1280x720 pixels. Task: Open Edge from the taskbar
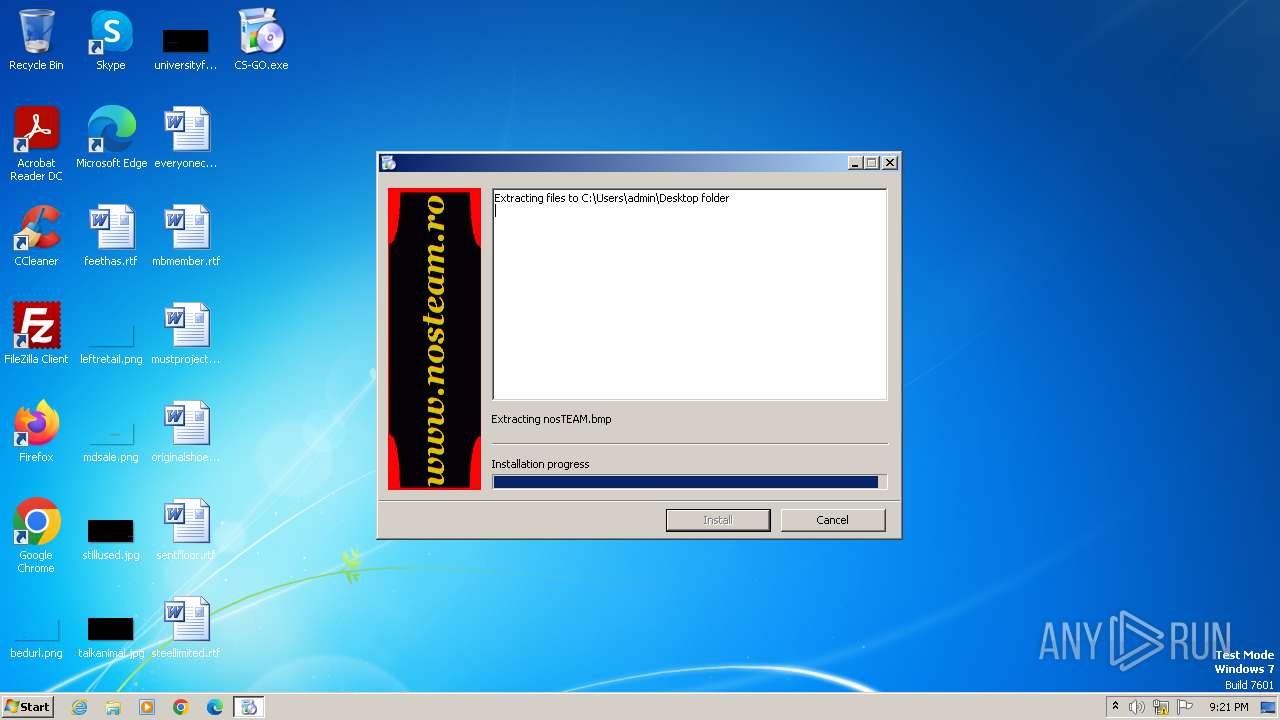click(x=215, y=707)
